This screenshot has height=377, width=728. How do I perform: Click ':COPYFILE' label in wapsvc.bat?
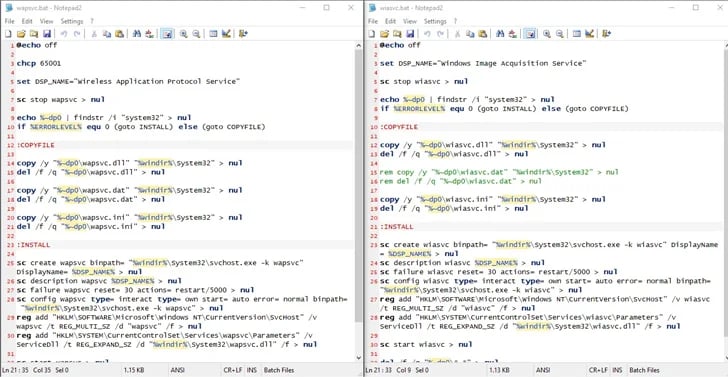point(36,145)
